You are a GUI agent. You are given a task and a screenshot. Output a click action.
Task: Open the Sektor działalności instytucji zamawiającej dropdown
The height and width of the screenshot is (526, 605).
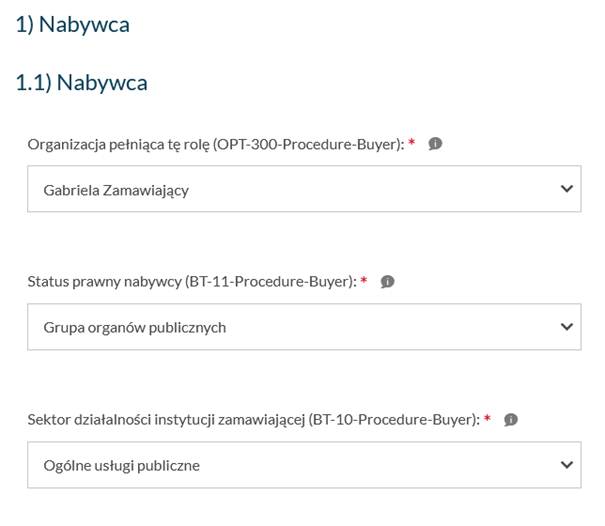coord(304,465)
